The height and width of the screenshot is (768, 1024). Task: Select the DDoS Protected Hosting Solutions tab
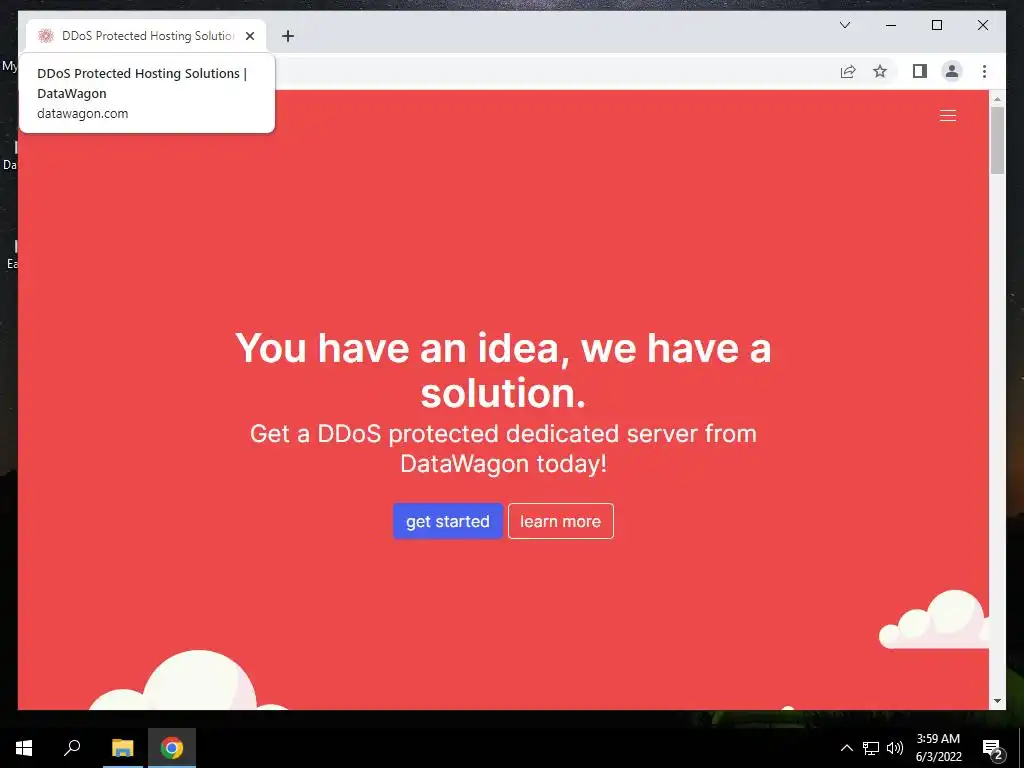pos(146,36)
